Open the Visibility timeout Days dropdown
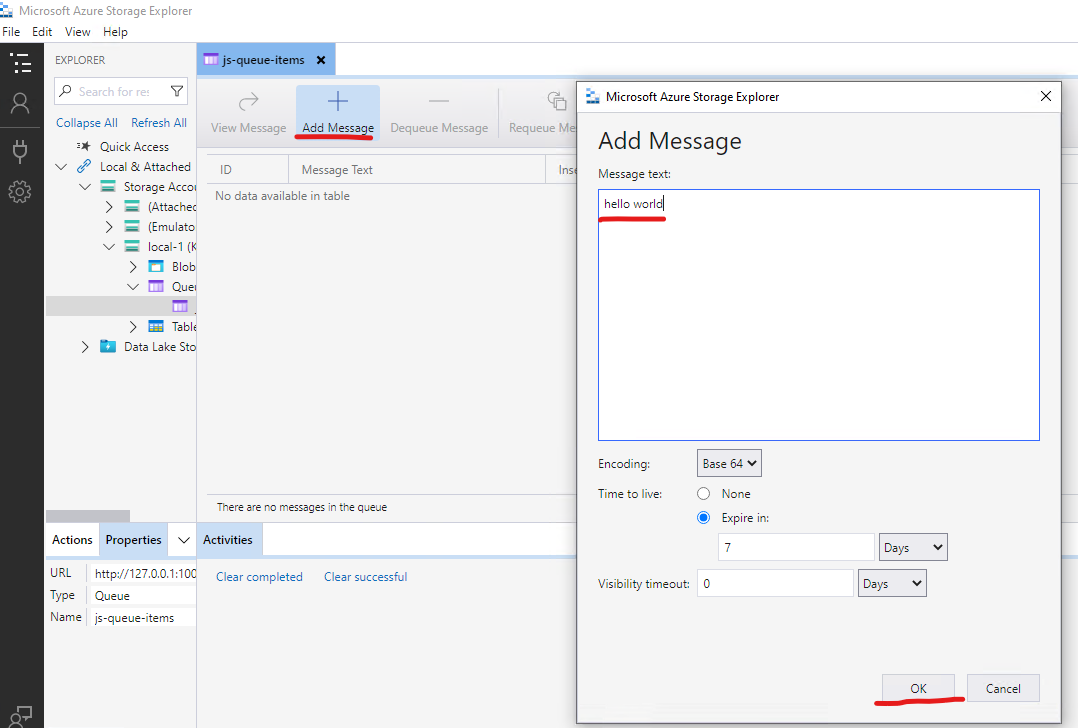 point(892,583)
